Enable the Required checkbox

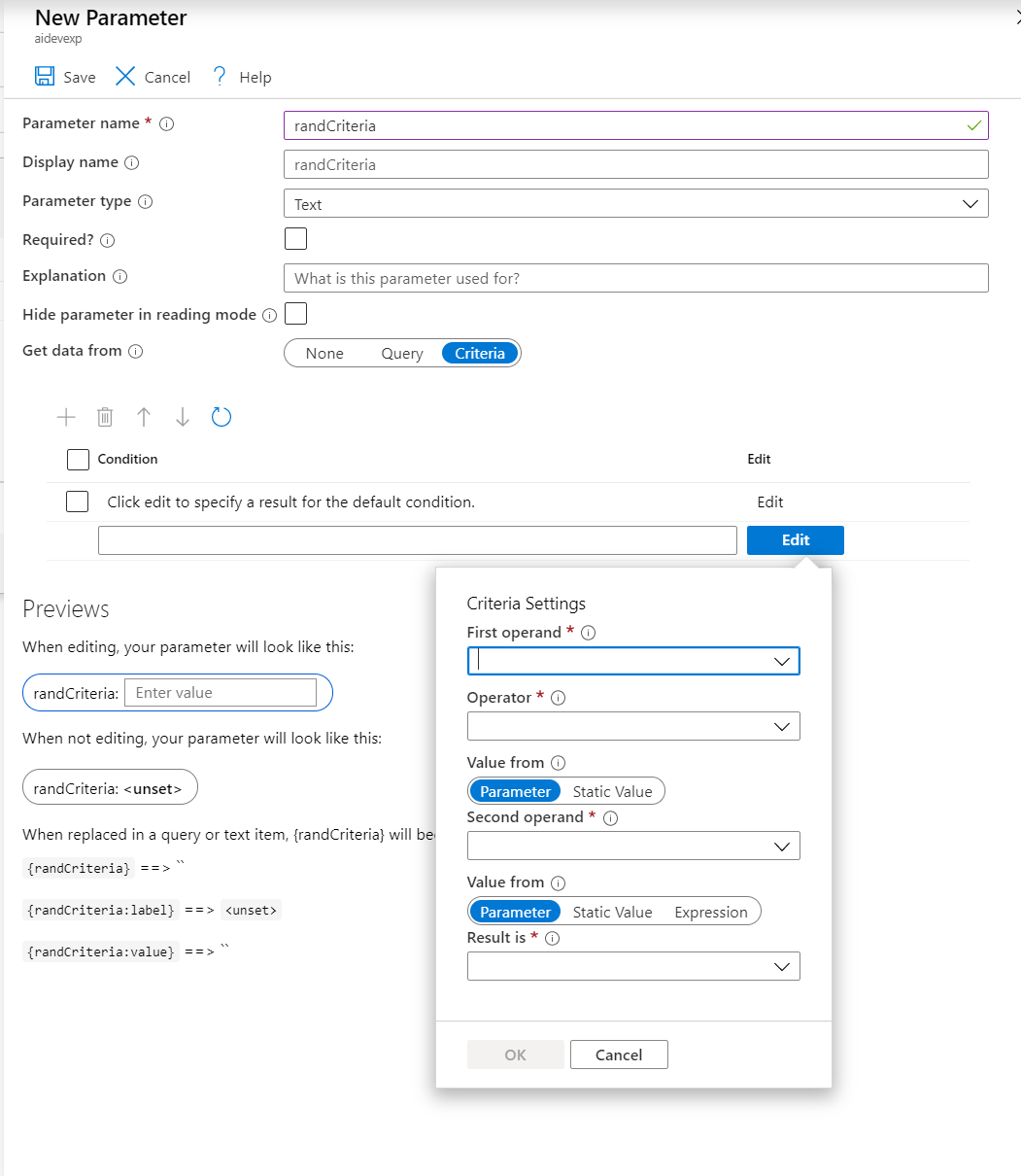point(295,238)
